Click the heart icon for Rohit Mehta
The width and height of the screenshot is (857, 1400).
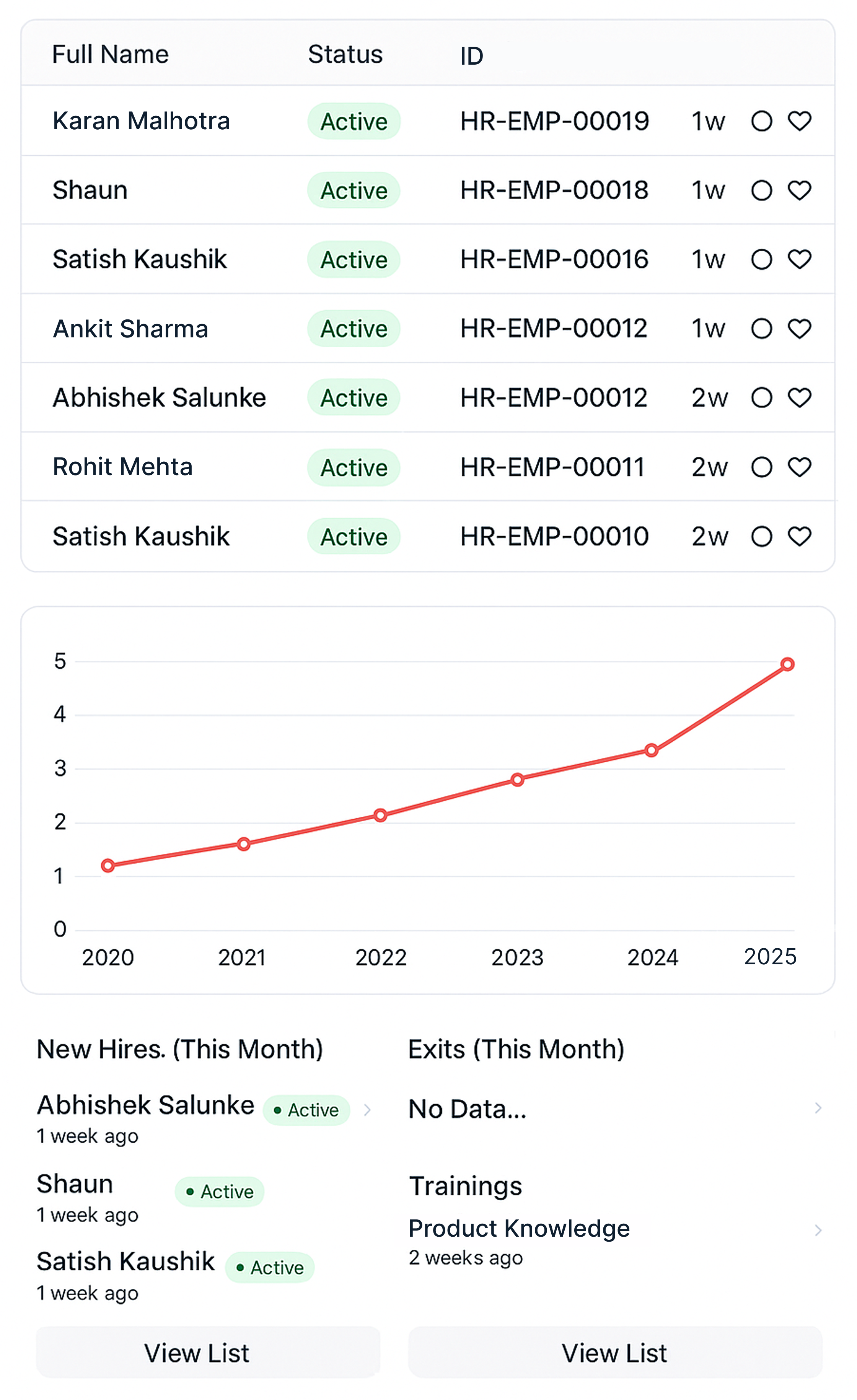click(799, 467)
